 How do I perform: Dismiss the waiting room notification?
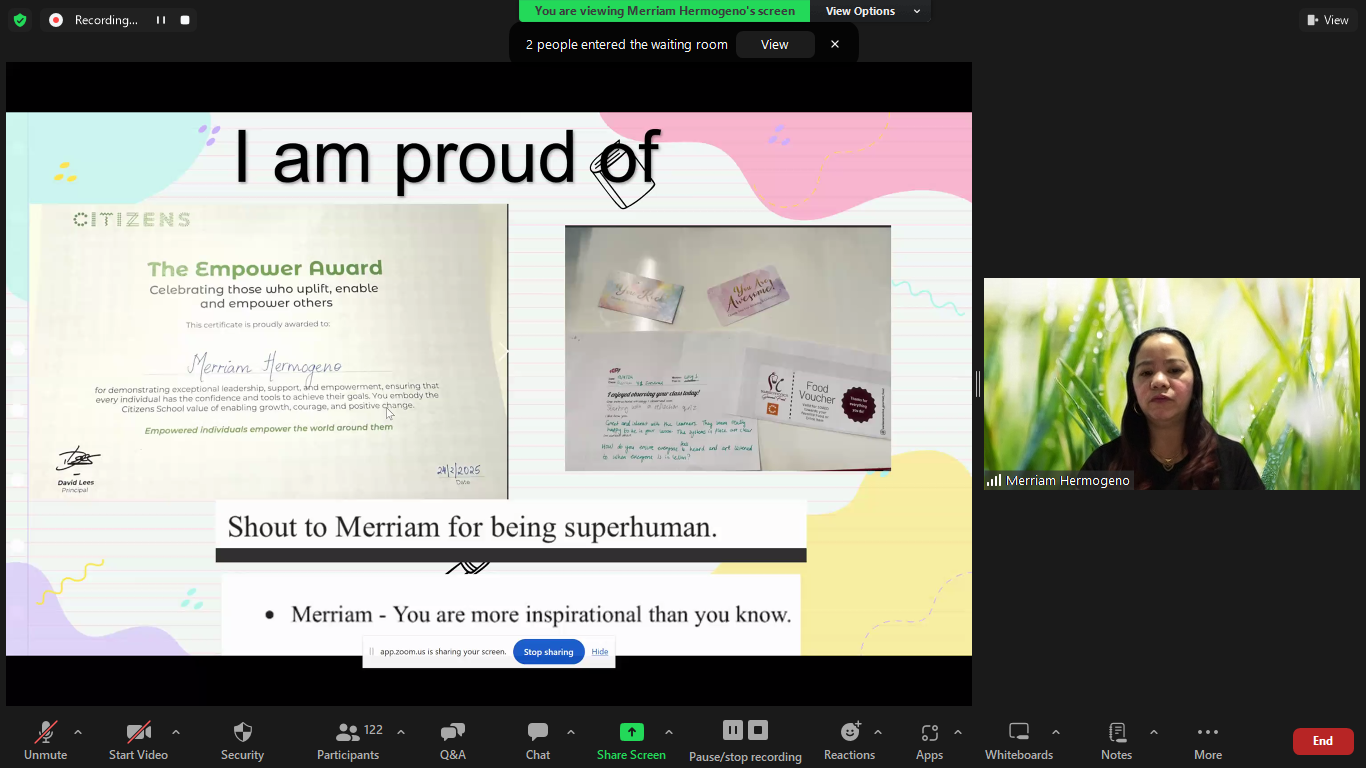click(x=835, y=44)
